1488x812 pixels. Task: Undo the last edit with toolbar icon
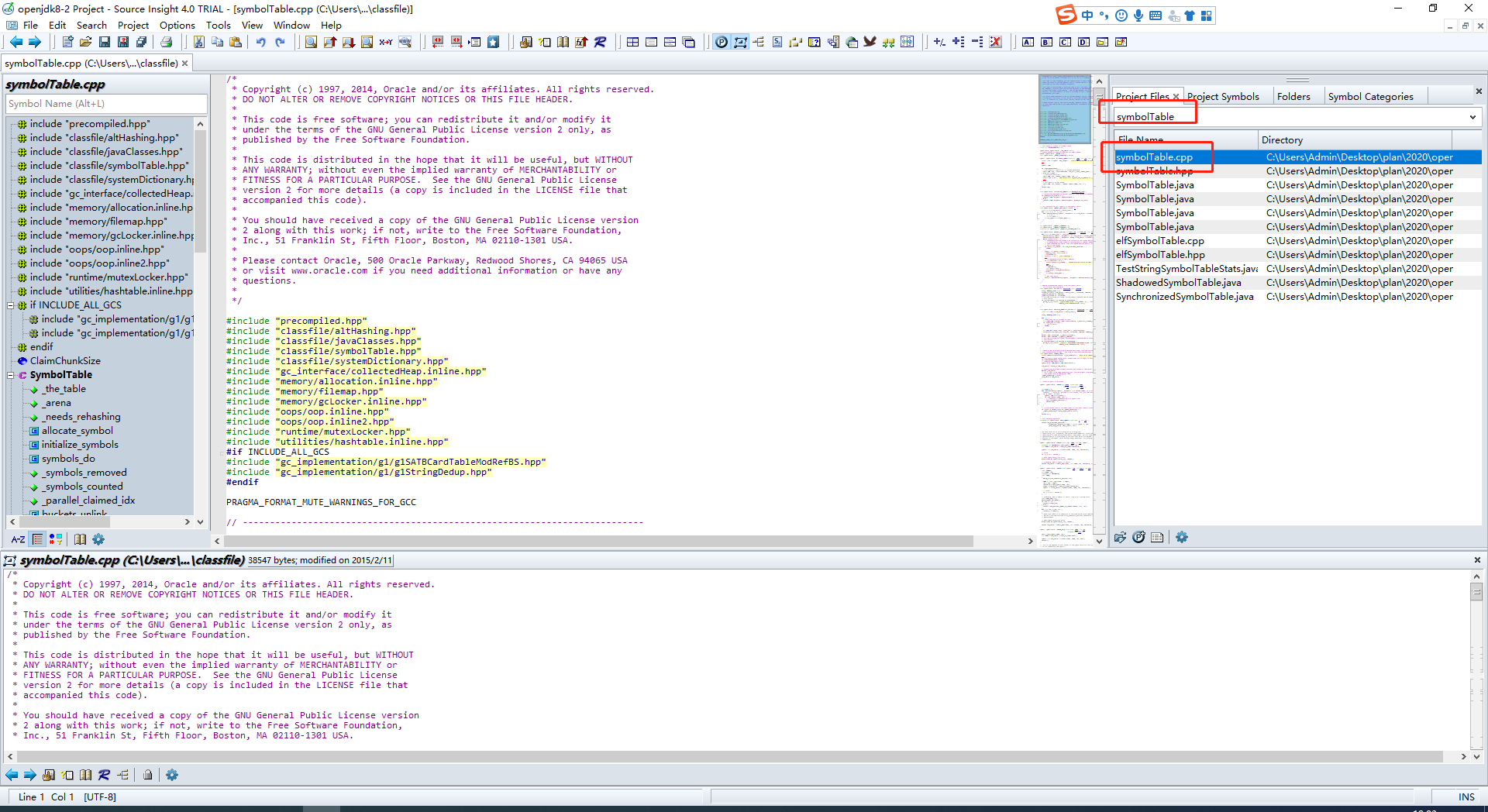[x=260, y=42]
